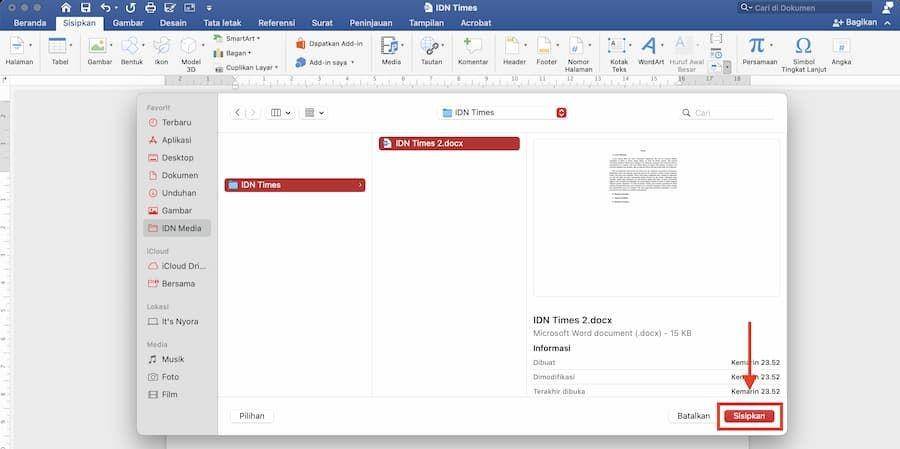
Task: Insert an icon with Ikon button
Action: click(x=161, y=51)
